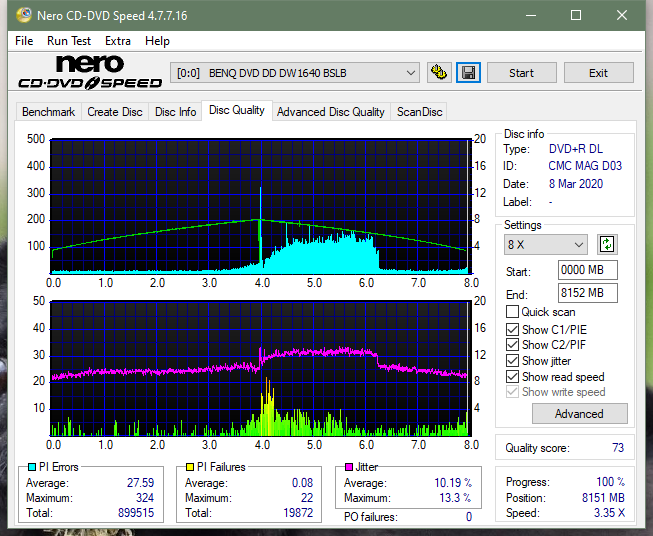Click the End MB input field
This screenshot has width=653, height=536.
588,293
